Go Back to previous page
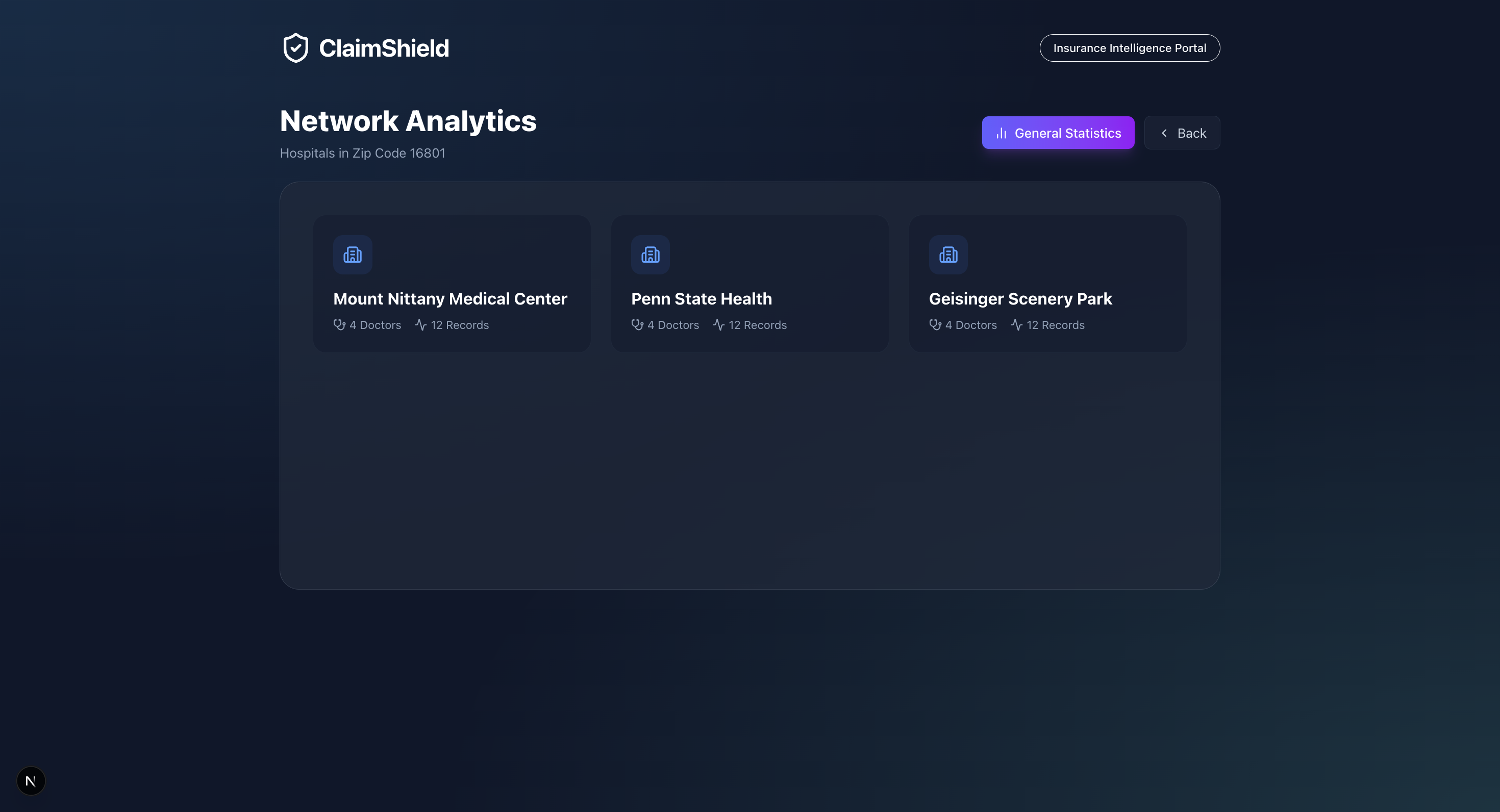This screenshot has width=1500, height=812. pos(1182,133)
